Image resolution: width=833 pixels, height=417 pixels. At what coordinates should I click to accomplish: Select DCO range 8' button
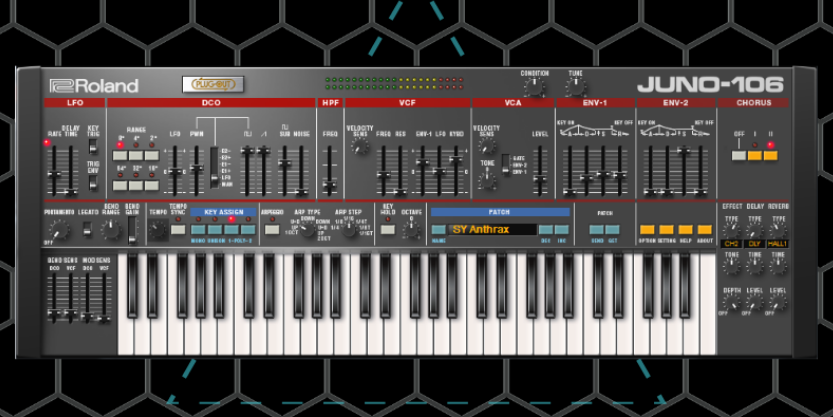pos(120,156)
